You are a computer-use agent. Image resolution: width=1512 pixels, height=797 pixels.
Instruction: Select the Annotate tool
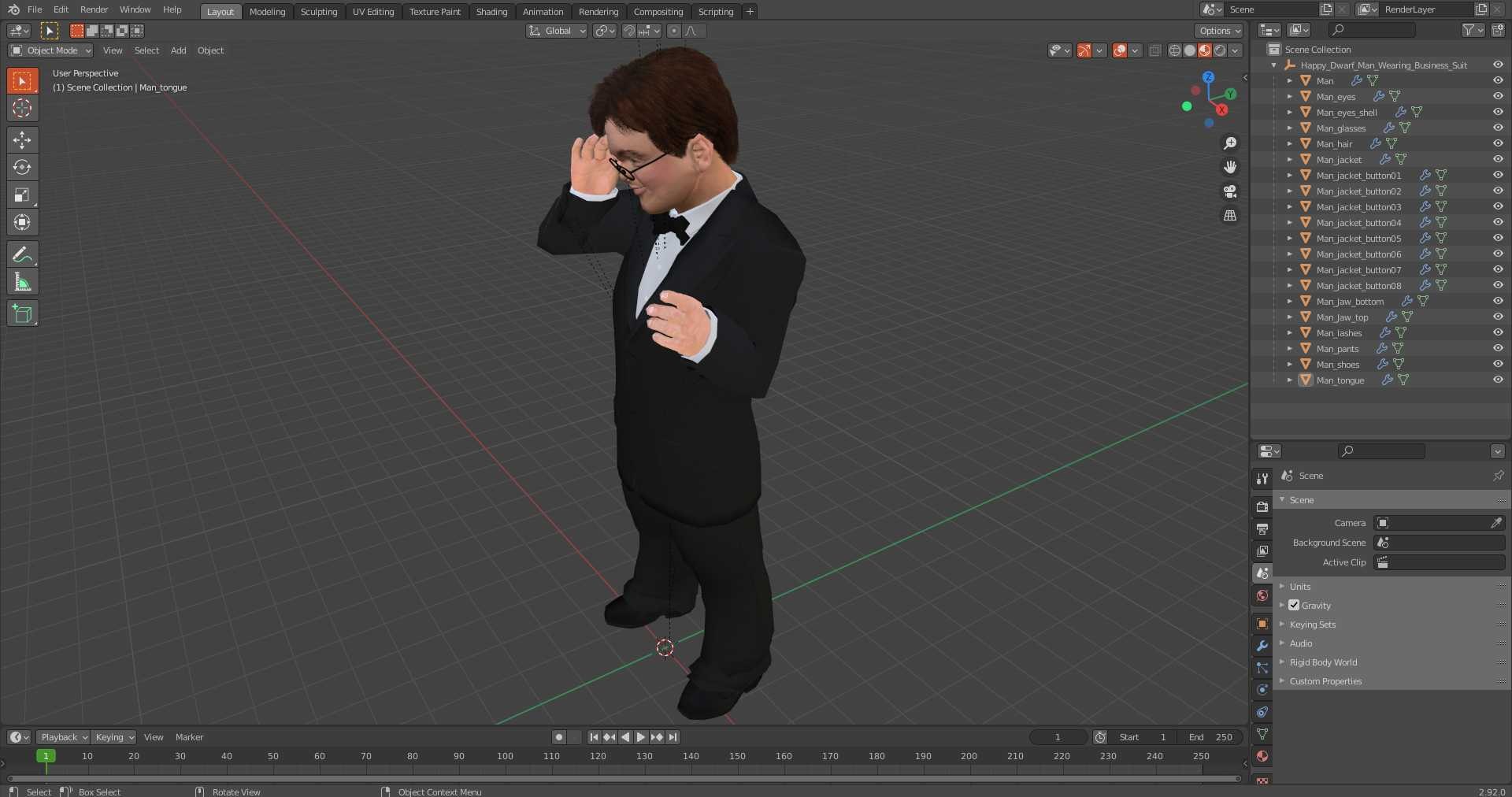point(22,254)
